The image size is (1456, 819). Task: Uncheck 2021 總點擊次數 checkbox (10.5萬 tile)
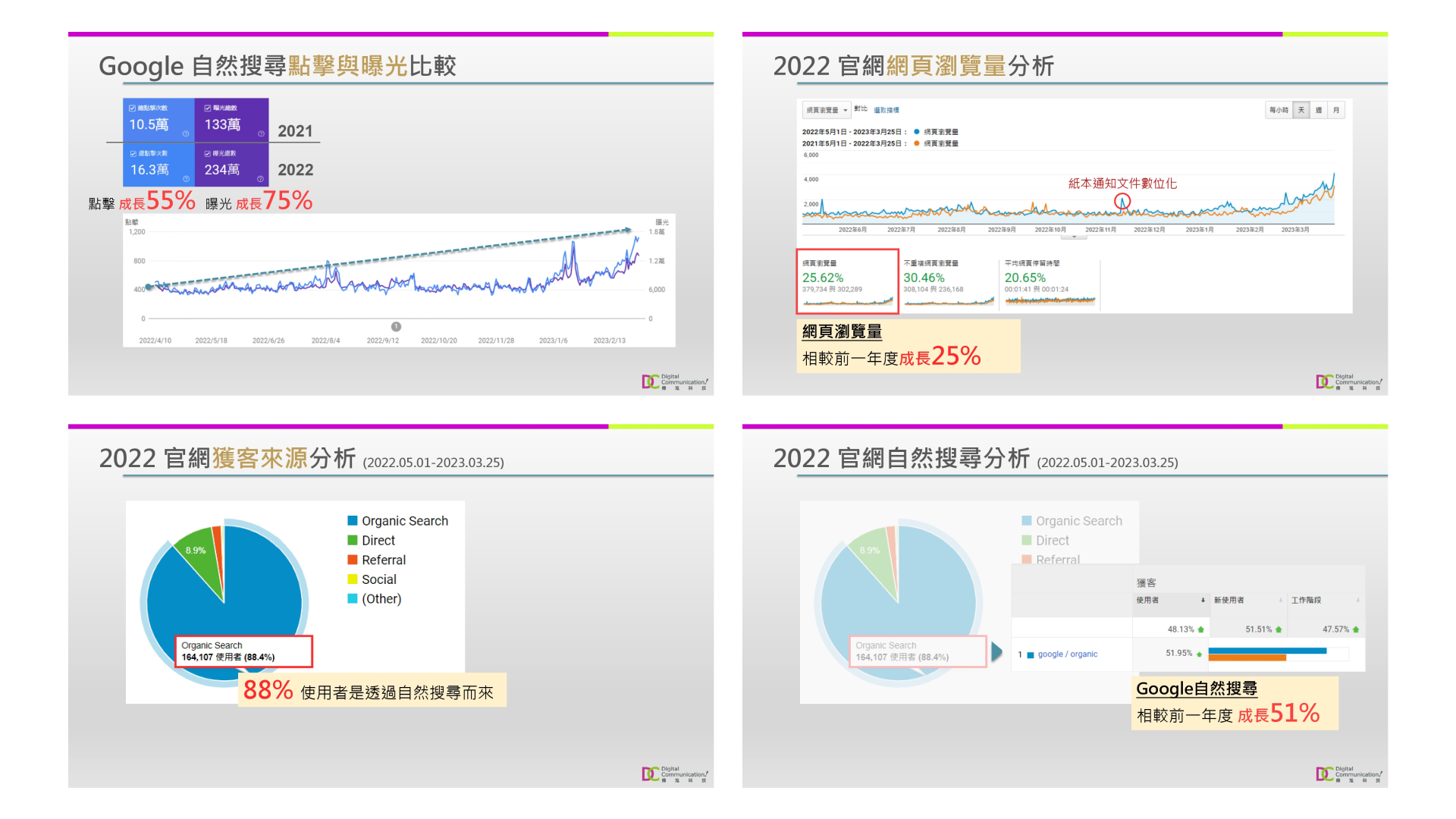[133, 108]
